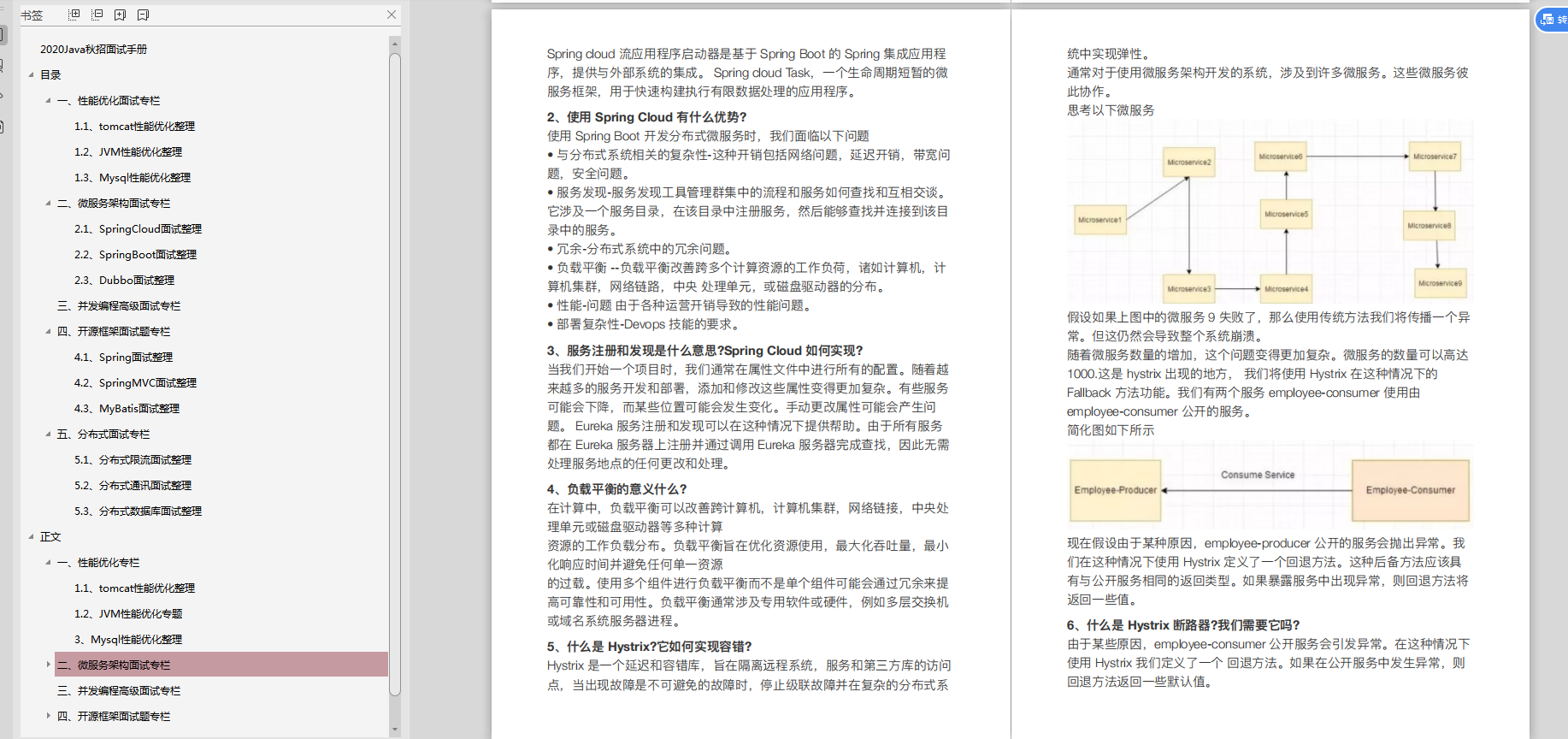Open 1.1、tomcat性能优化整理 under 性能优化专栏

[x=134, y=588]
